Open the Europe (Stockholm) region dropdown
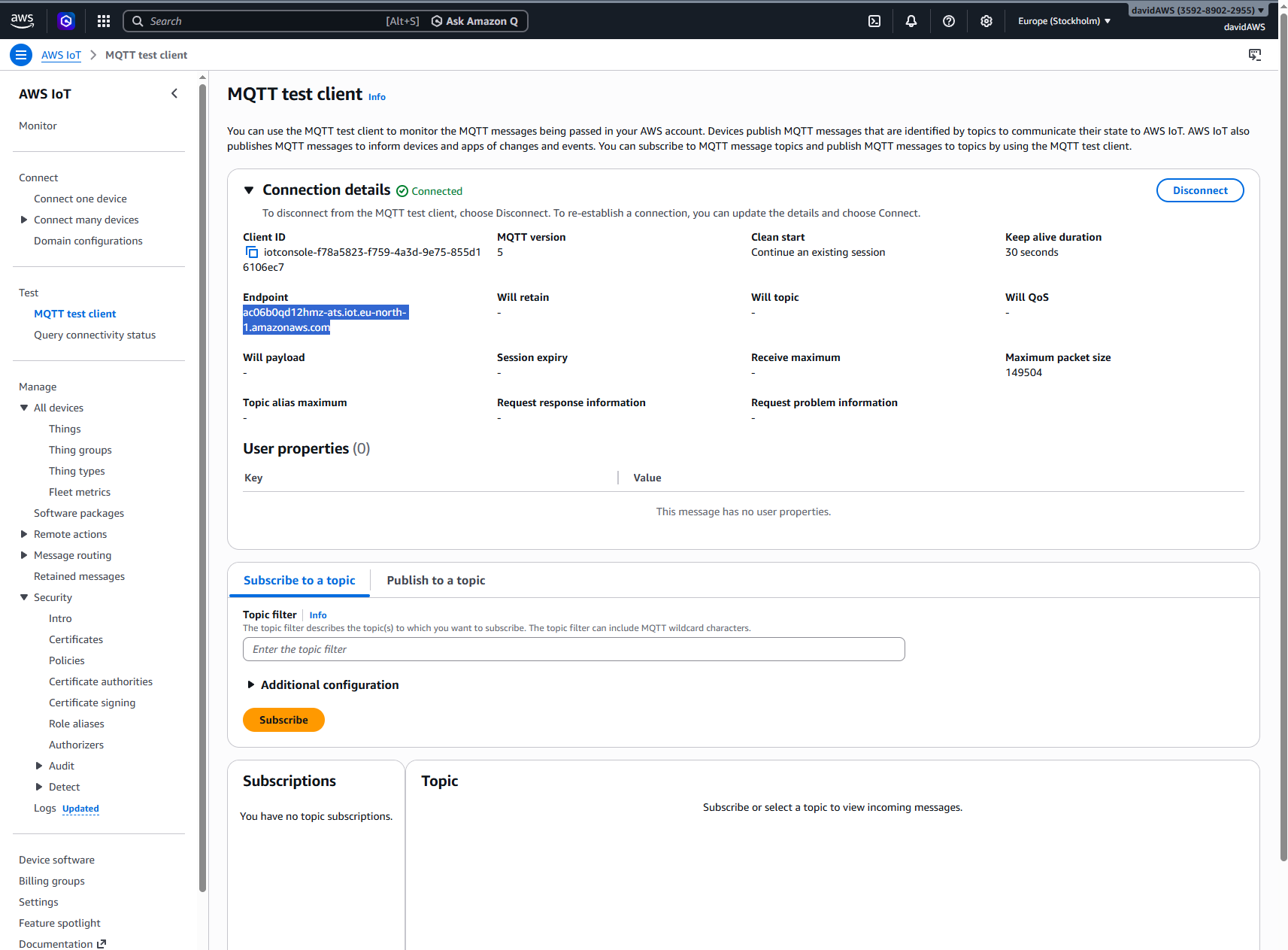 point(1064,21)
